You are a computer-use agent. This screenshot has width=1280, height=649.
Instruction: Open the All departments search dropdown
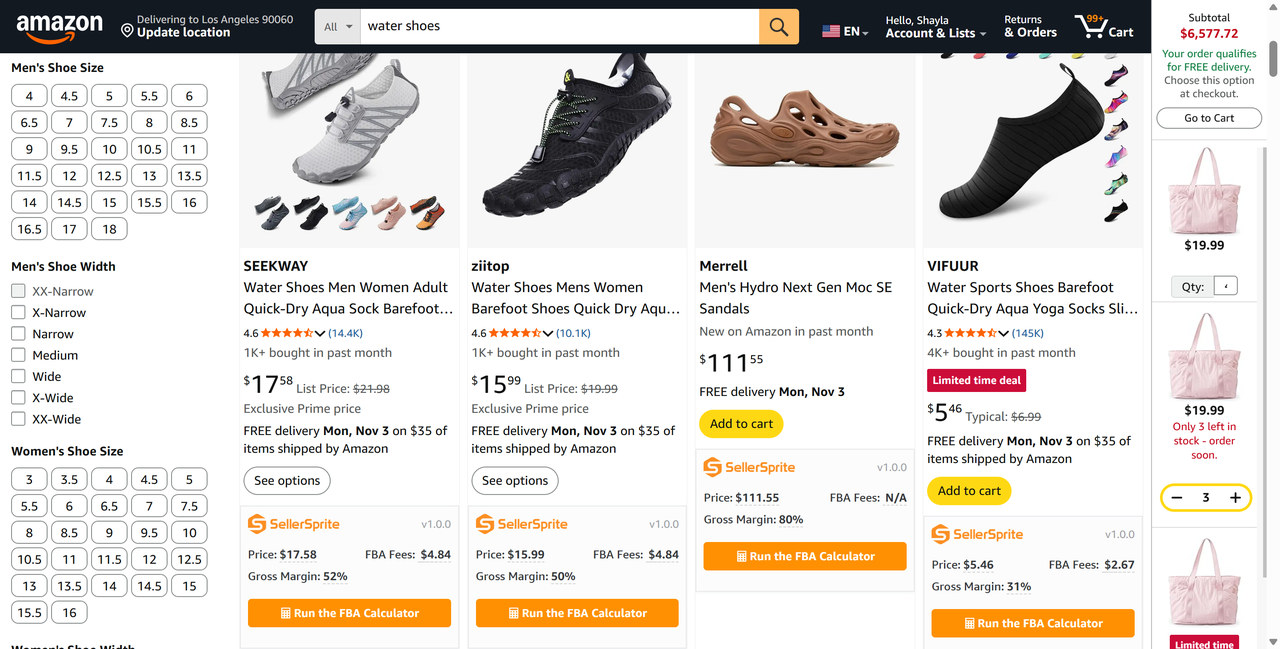pos(338,27)
